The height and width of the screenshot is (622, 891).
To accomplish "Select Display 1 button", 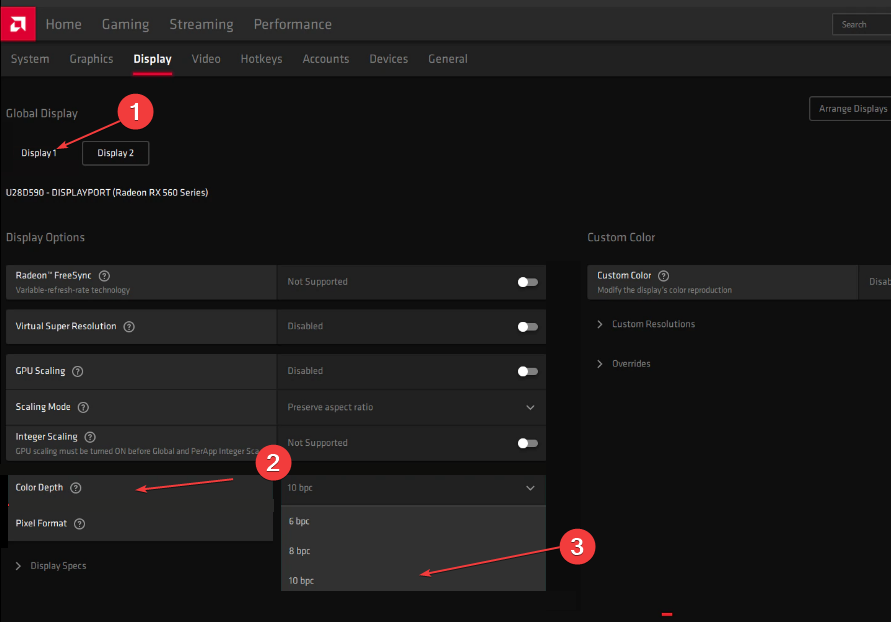I will [39, 153].
